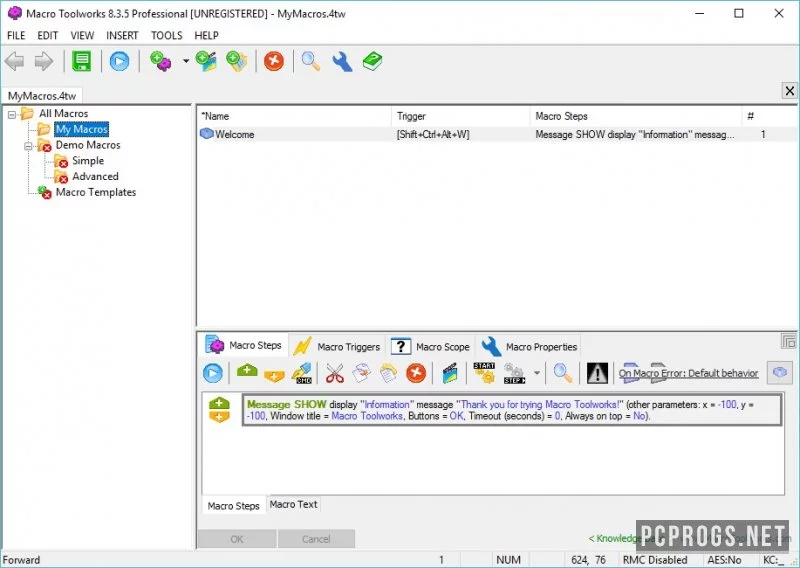Select the Welcome macro row
Screen dimensions: 800x568
pyautogui.click(x=496, y=134)
